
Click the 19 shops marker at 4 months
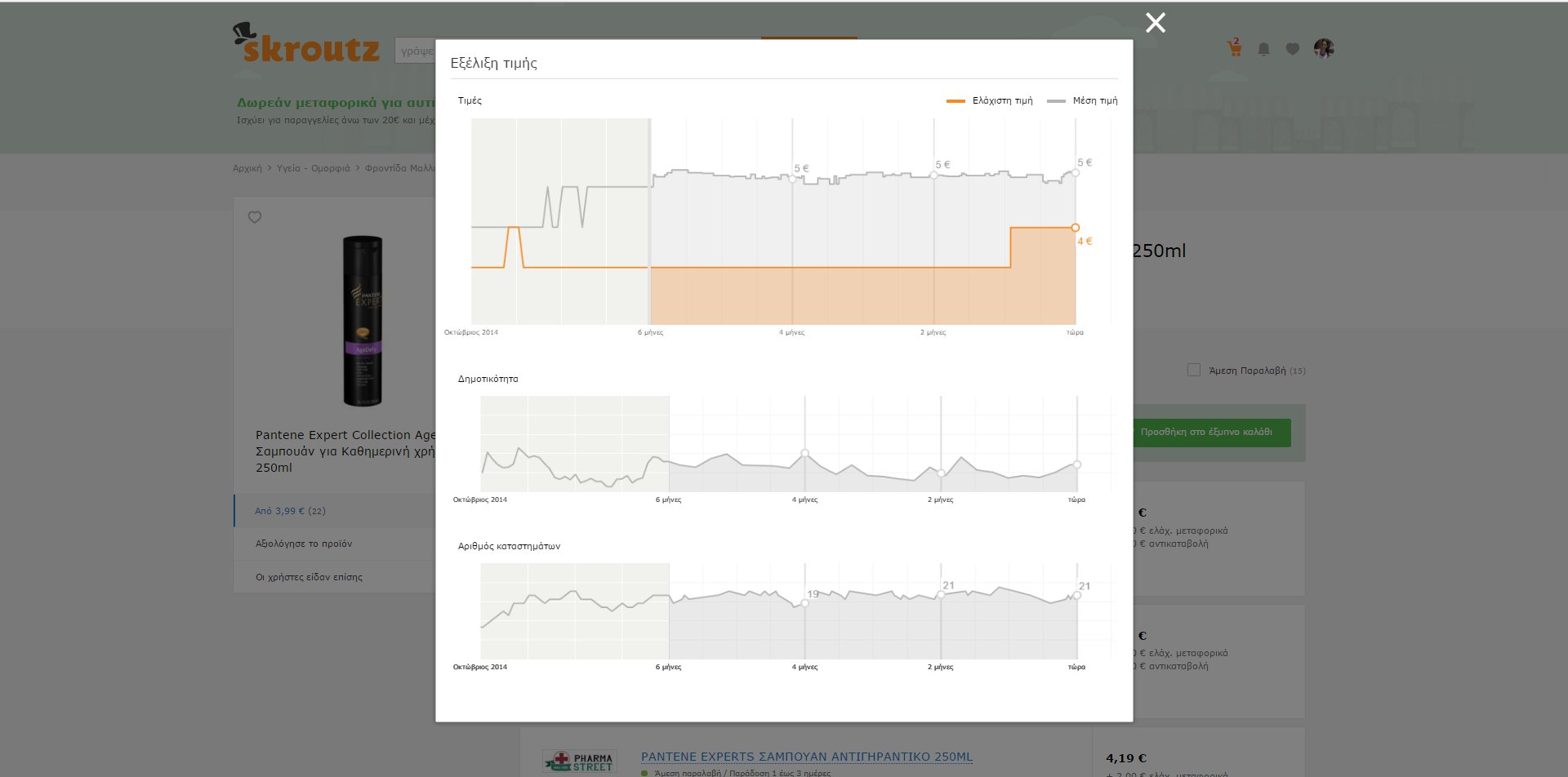click(804, 603)
